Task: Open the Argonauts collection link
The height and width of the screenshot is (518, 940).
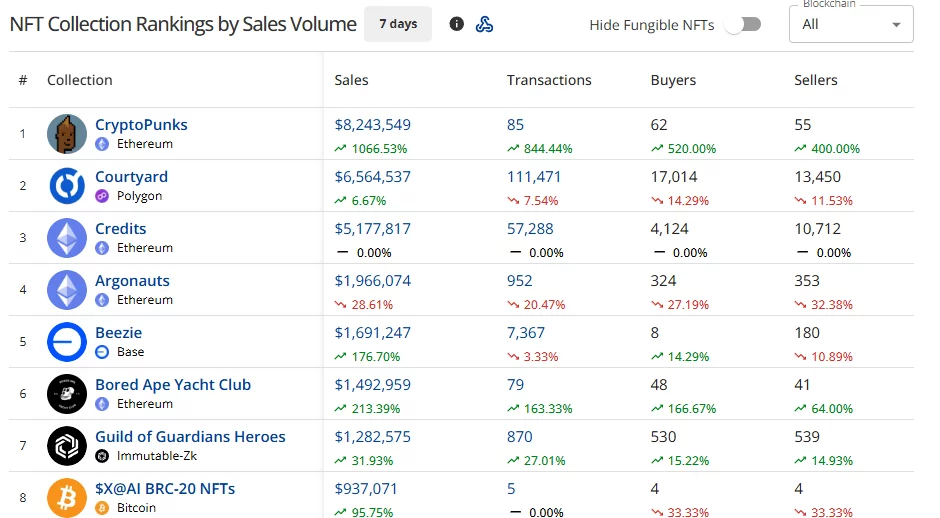Action: click(132, 281)
